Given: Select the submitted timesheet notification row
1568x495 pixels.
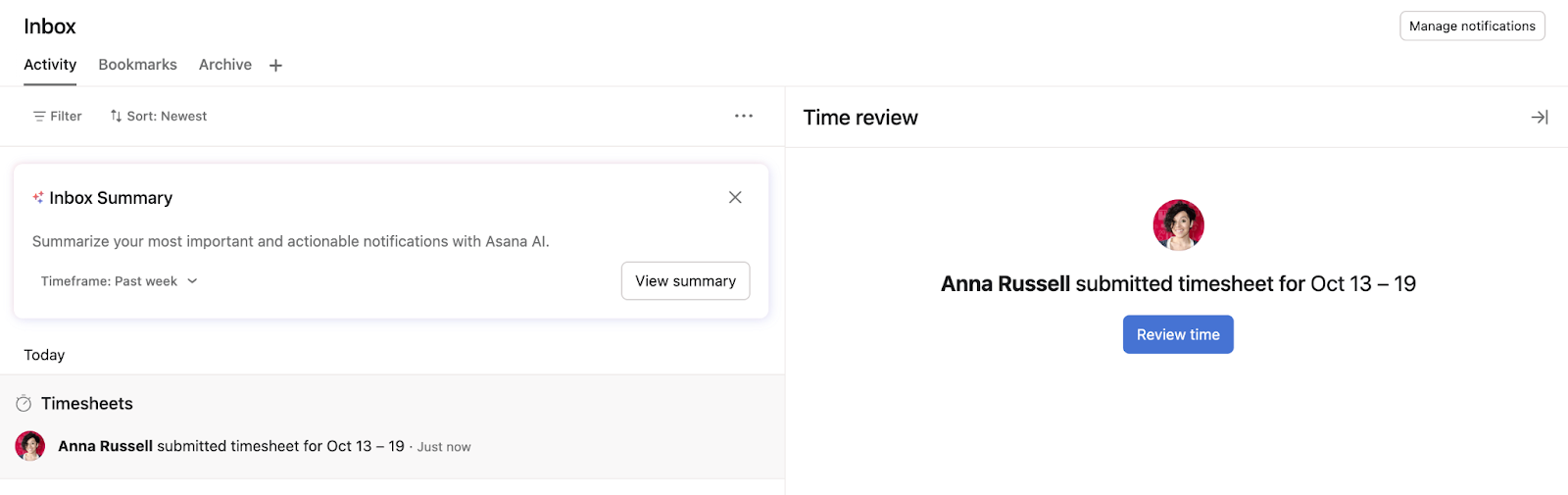Looking at the screenshot, I should coord(392,446).
